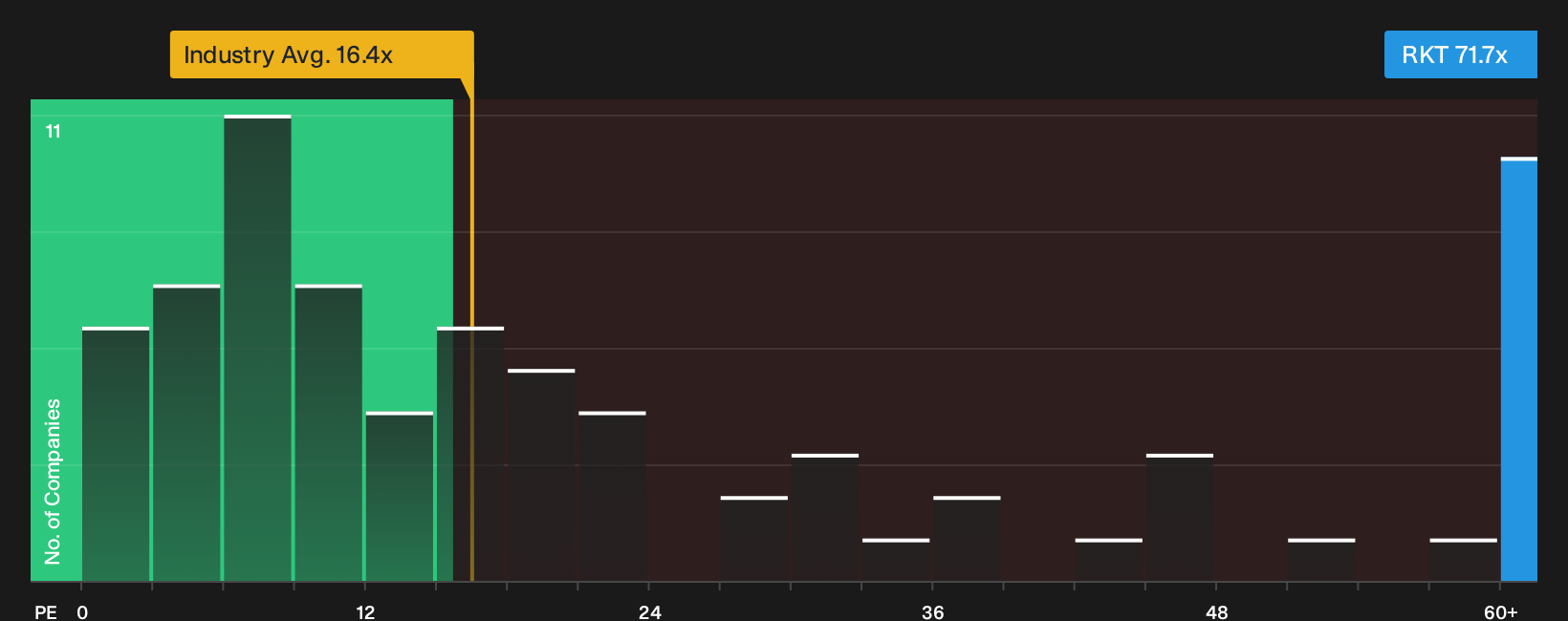Click the short bar just before 60+
Image resolution: width=1568 pixels, height=621 pixels.
pyautogui.click(x=1464, y=560)
